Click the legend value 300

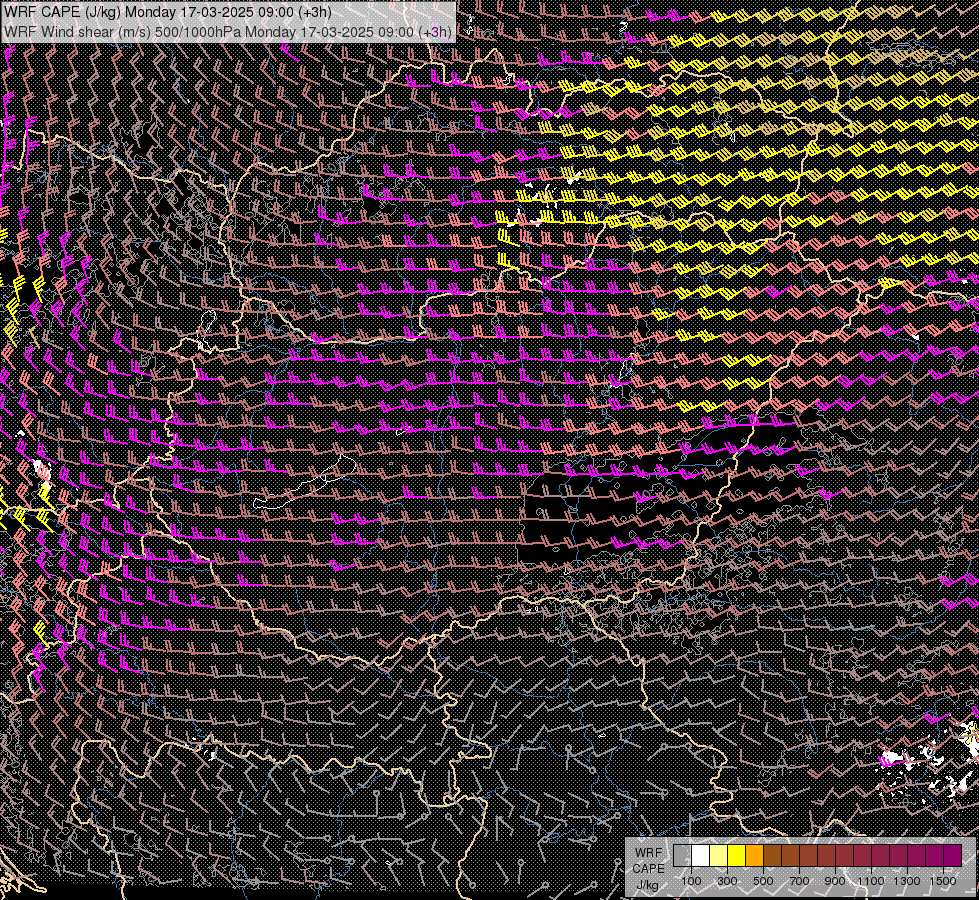click(x=727, y=881)
